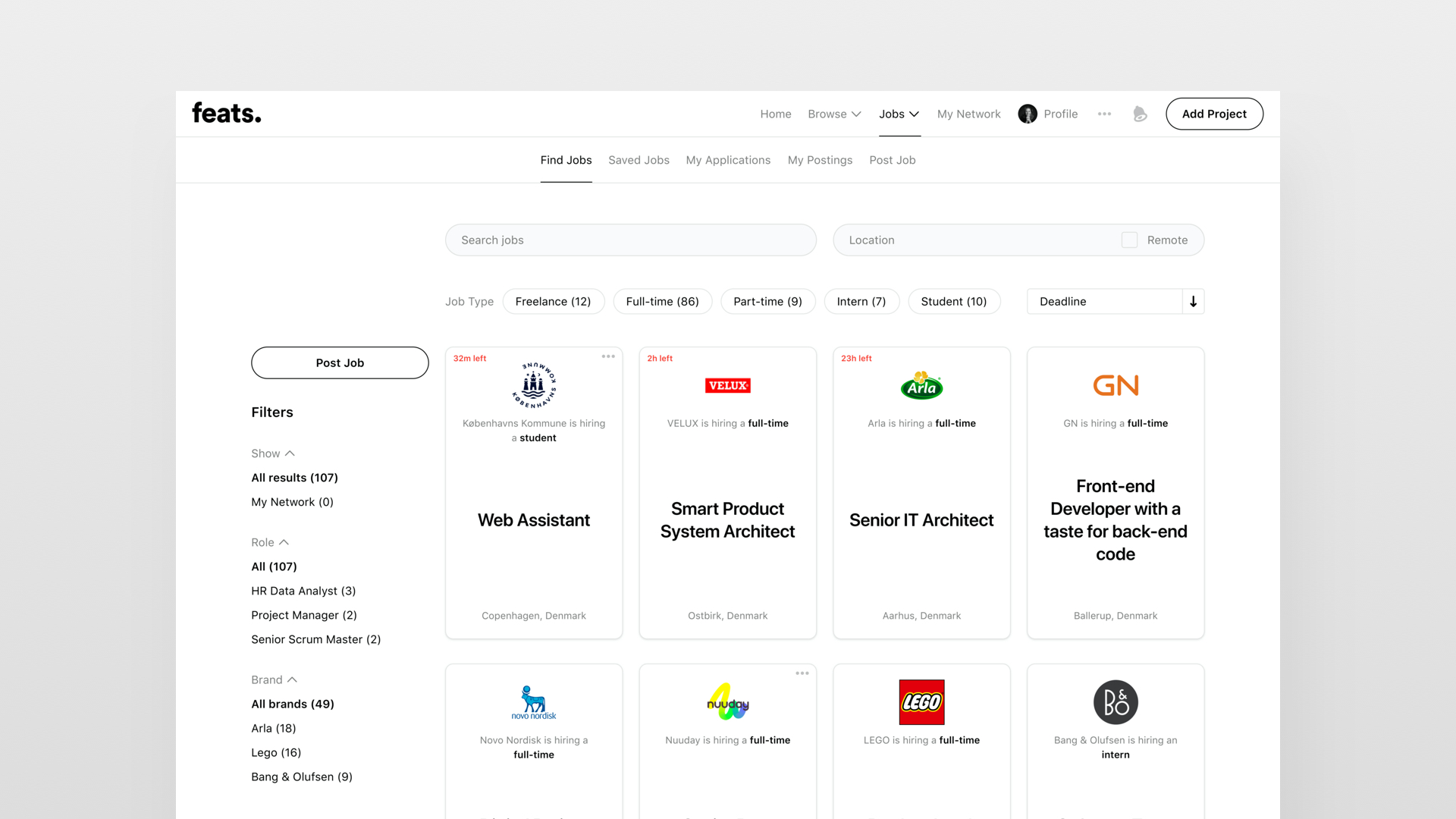This screenshot has width=1456, height=819.
Task: Open Front-end Developer job title
Action: pyautogui.click(x=1116, y=520)
